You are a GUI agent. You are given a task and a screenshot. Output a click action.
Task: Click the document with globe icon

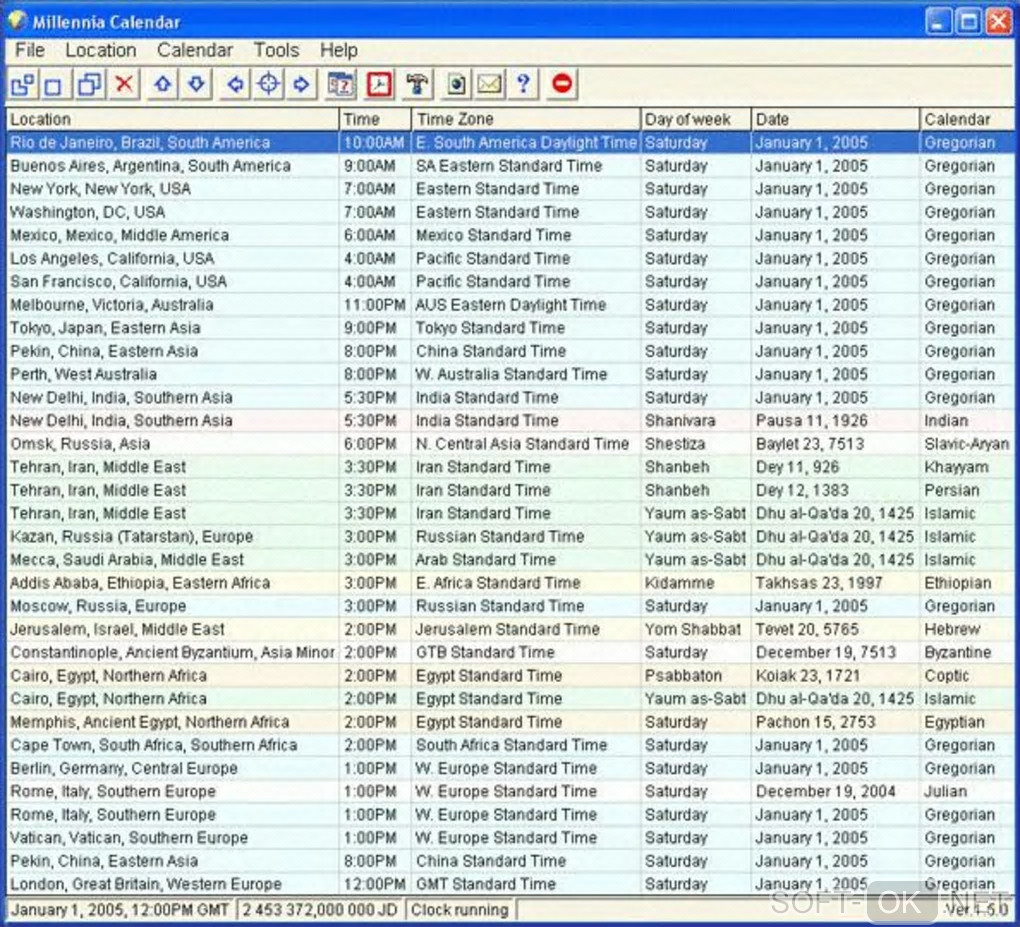point(457,85)
